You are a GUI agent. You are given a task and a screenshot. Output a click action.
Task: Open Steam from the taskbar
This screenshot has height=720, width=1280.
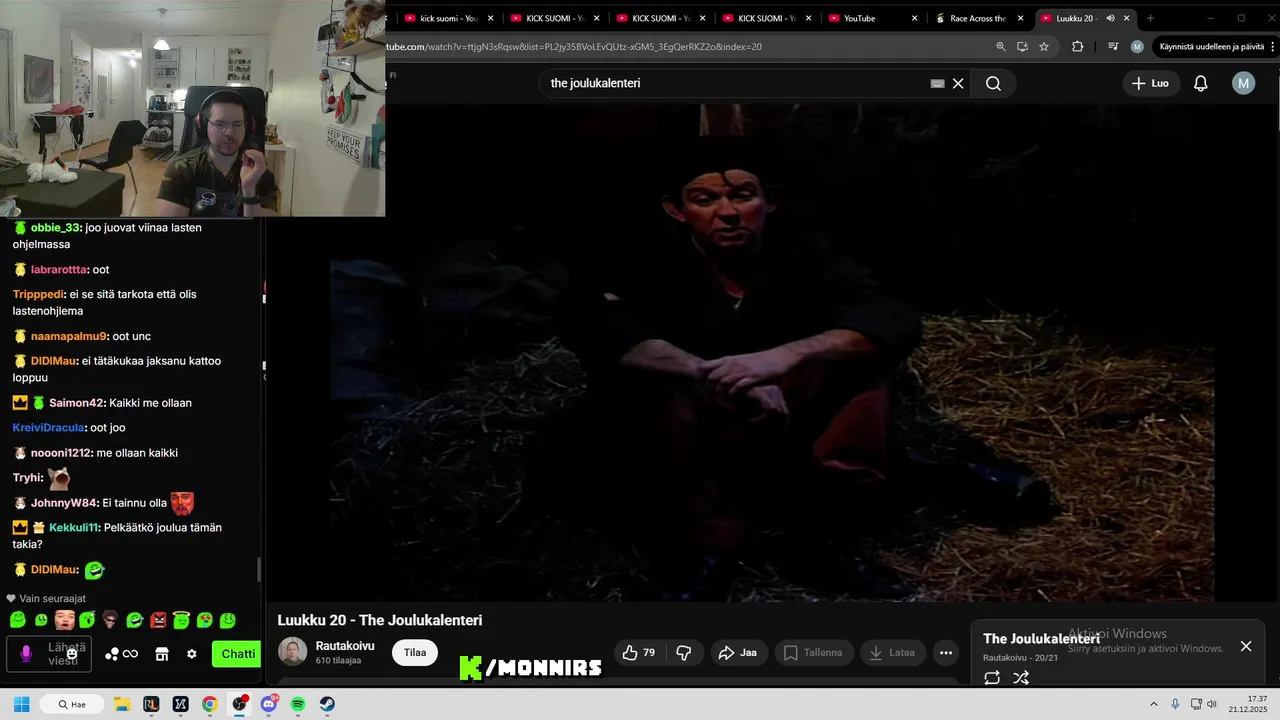(327, 704)
